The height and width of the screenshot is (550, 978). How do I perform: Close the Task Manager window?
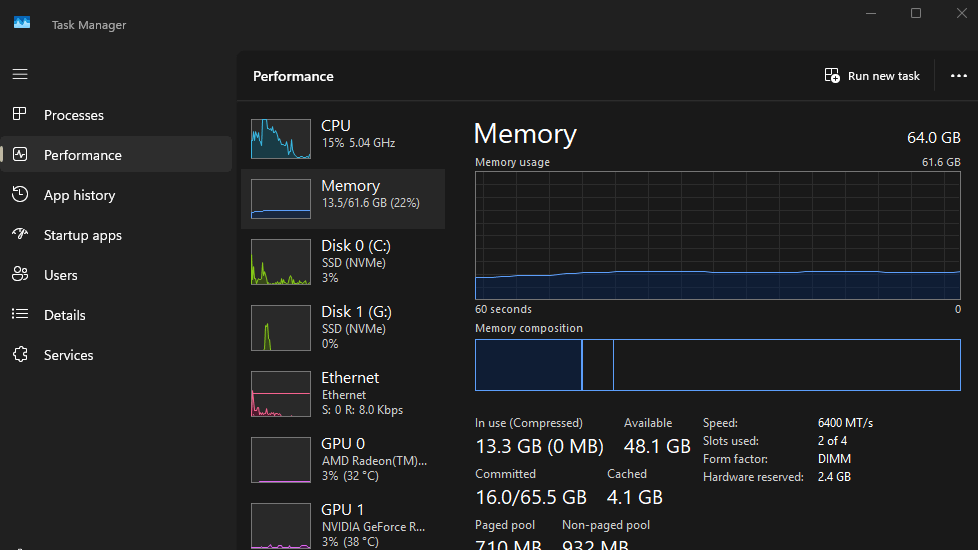point(961,13)
